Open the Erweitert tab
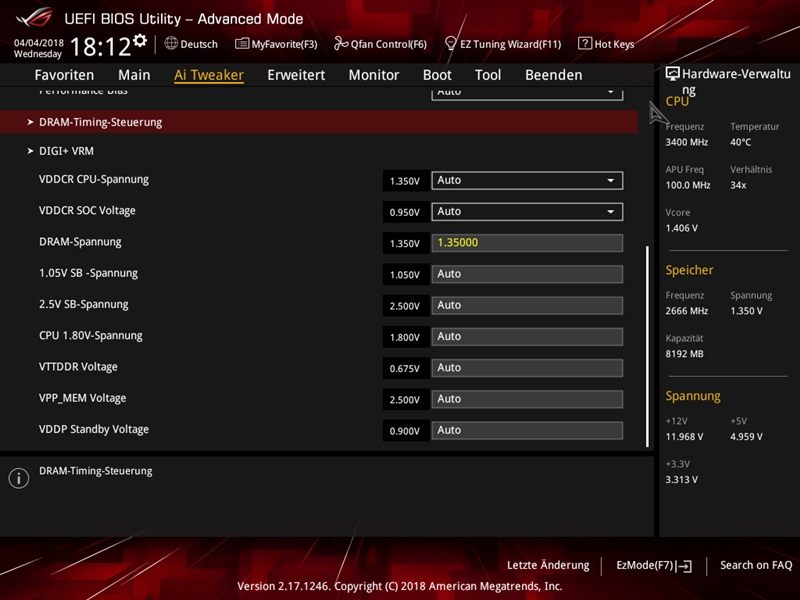The image size is (800, 600). [296, 75]
